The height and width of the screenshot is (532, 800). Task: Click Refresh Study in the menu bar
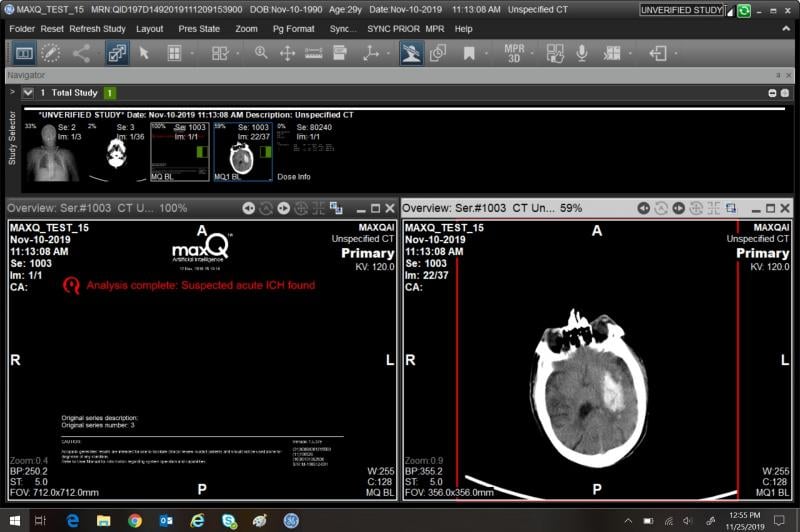coord(98,29)
